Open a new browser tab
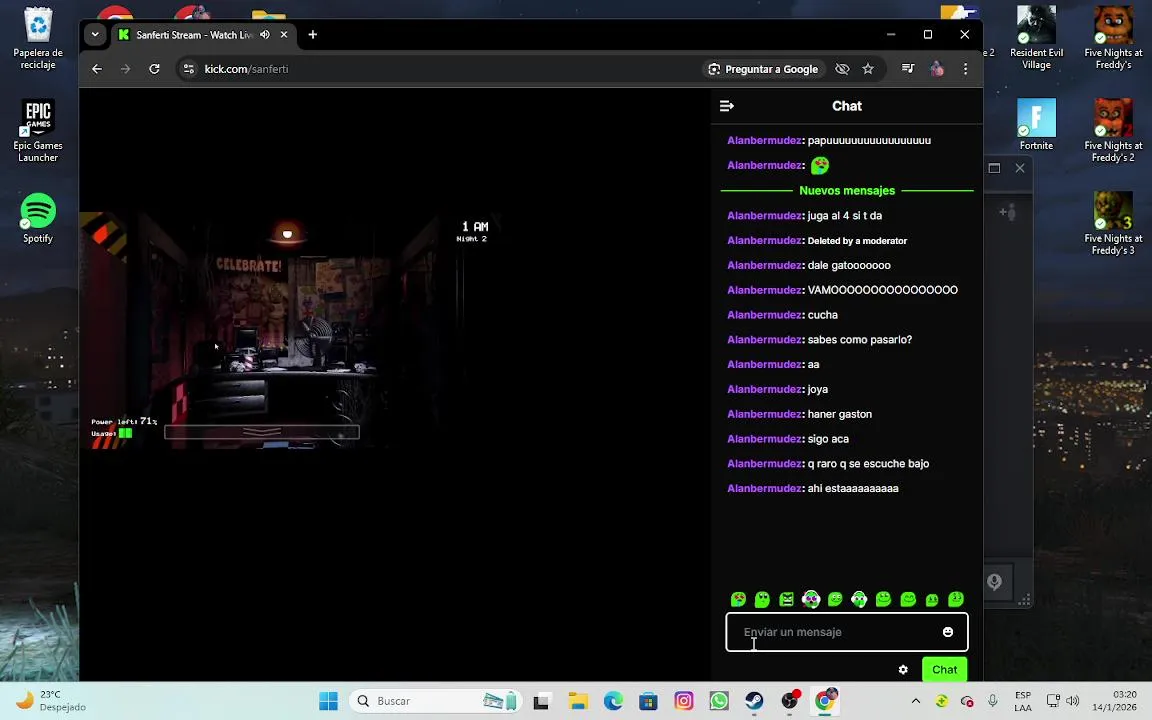Image resolution: width=1152 pixels, height=720 pixels. (313, 35)
